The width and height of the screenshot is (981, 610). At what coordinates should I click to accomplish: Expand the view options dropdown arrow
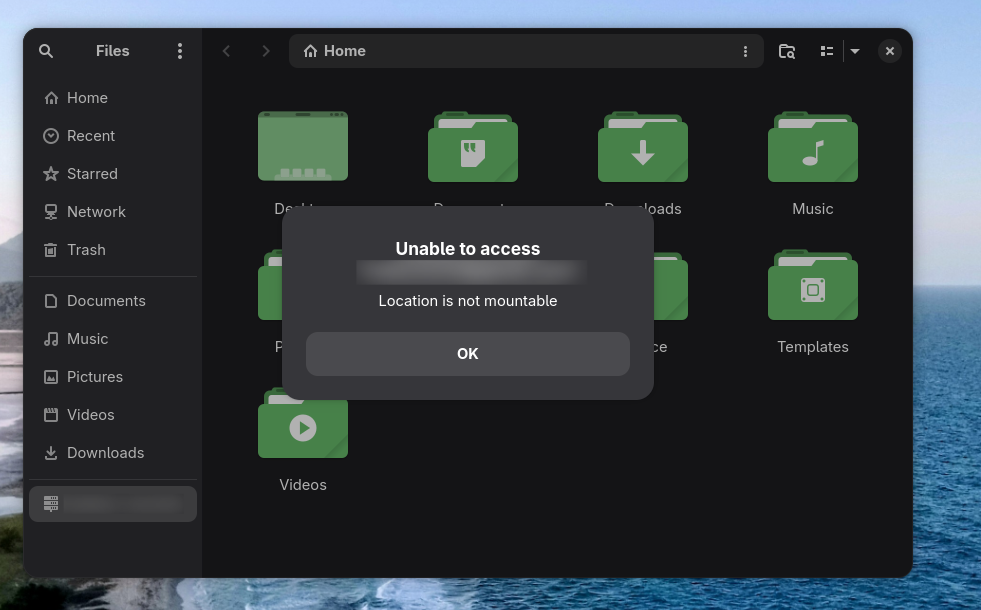pos(855,51)
